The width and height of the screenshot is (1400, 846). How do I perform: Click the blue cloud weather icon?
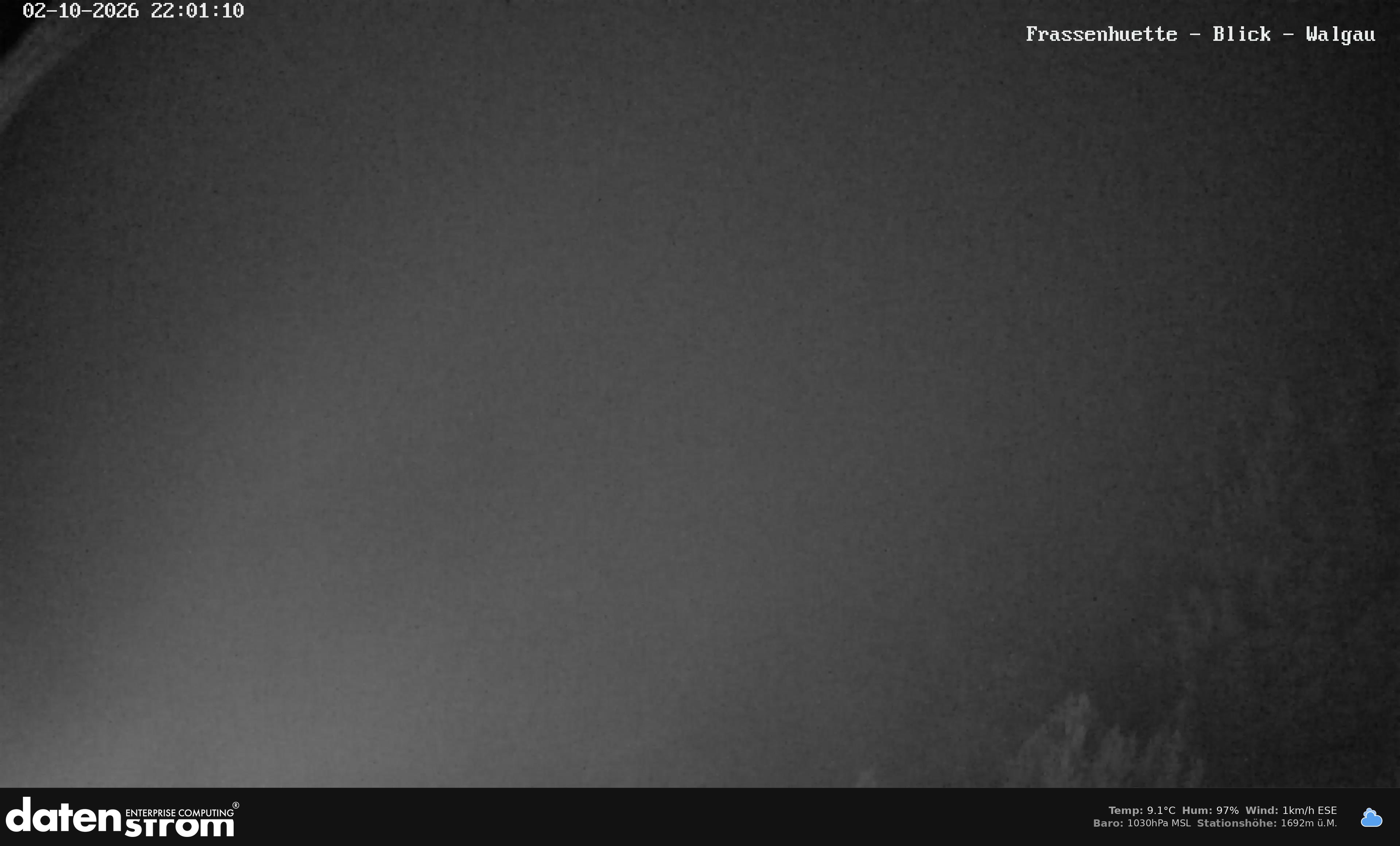click(x=1371, y=818)
